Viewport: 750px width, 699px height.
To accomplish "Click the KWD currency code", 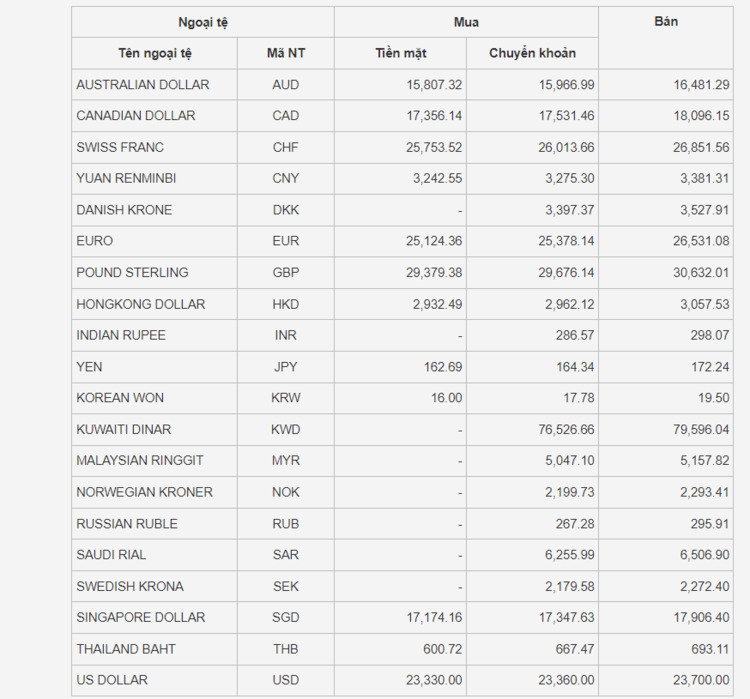I will (286, 430).
